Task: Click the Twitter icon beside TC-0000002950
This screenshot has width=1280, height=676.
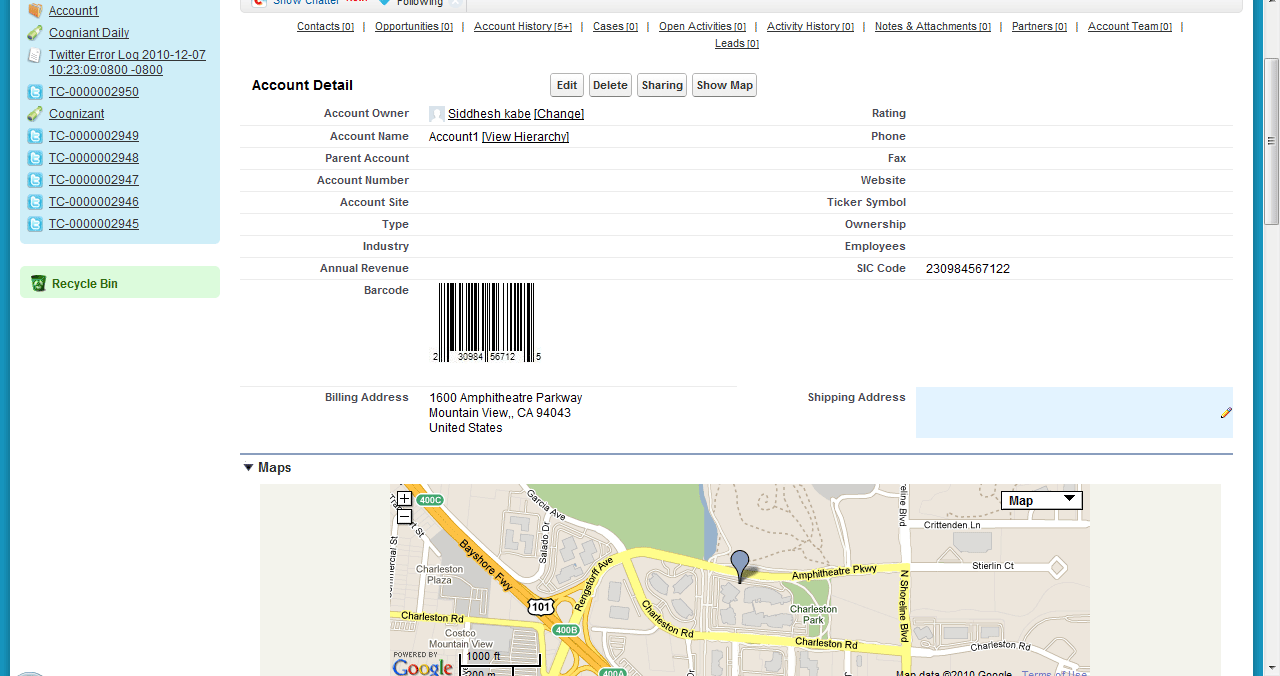Action: click(x=34, y=91)
